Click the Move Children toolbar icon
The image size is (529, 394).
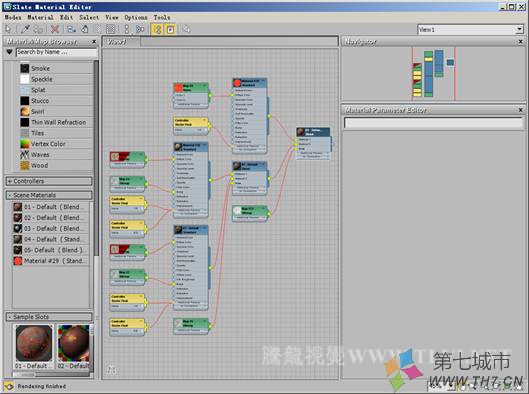tap(71, 29)
